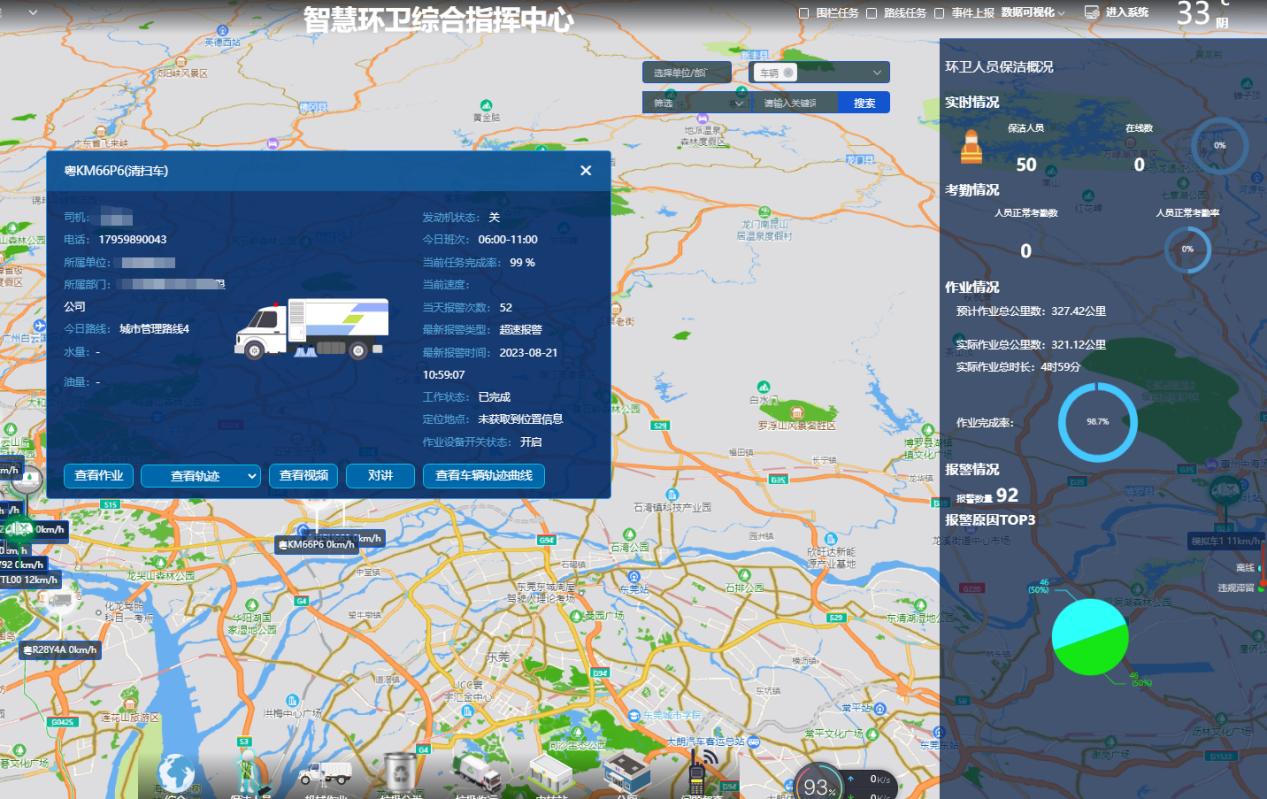
Task: Select the mechanized sweeper truck dock icon
Action: pyautogui.click(x=324, y=774)
